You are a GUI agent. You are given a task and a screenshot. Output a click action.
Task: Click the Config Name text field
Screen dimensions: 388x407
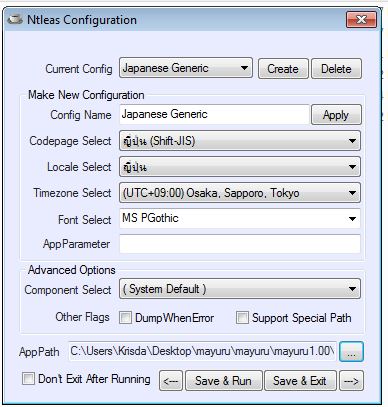[214, 114]
